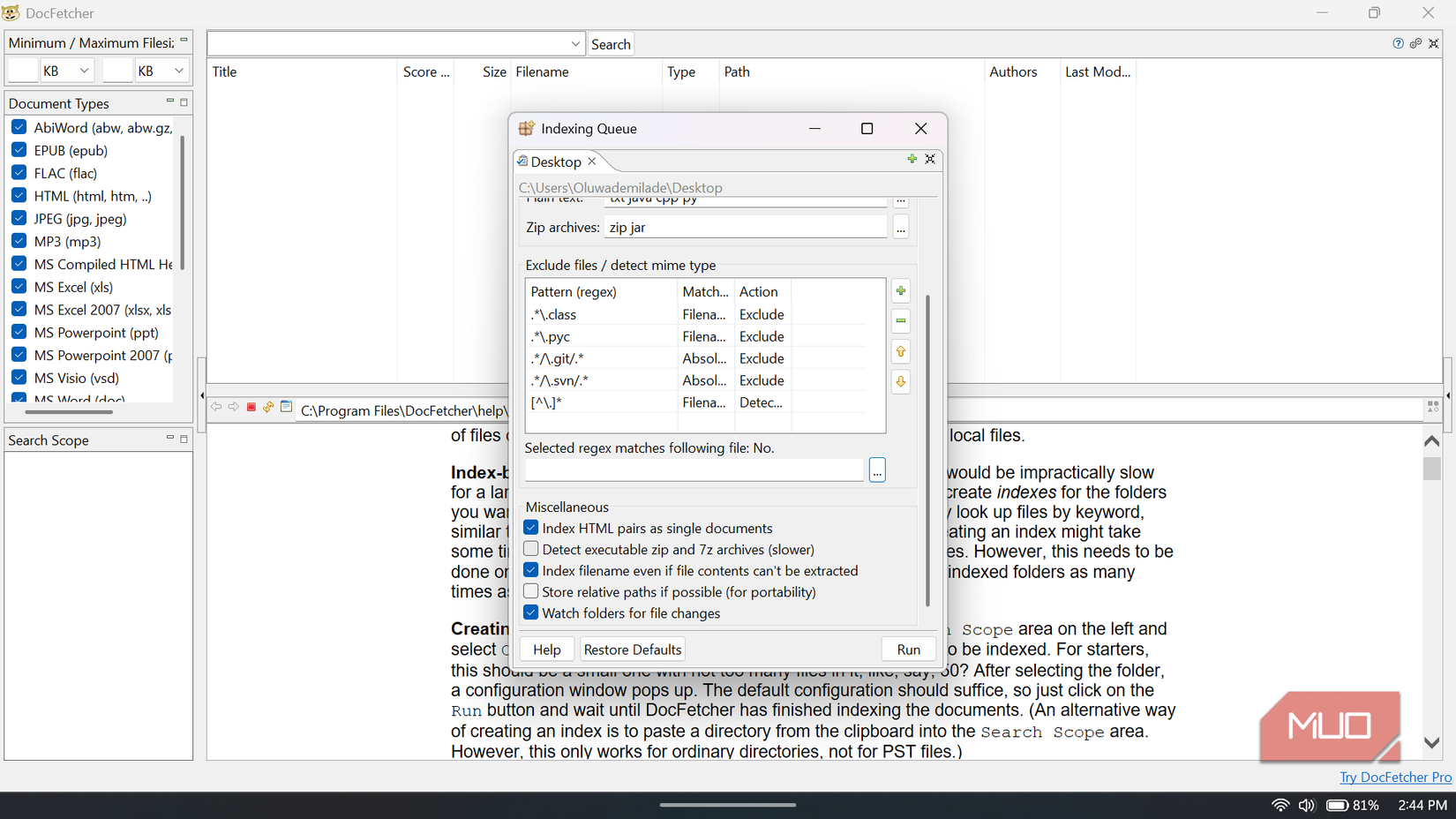Stop loading the preview page
The width and height of the screenshot is (1456, 819).
(251, 407)
